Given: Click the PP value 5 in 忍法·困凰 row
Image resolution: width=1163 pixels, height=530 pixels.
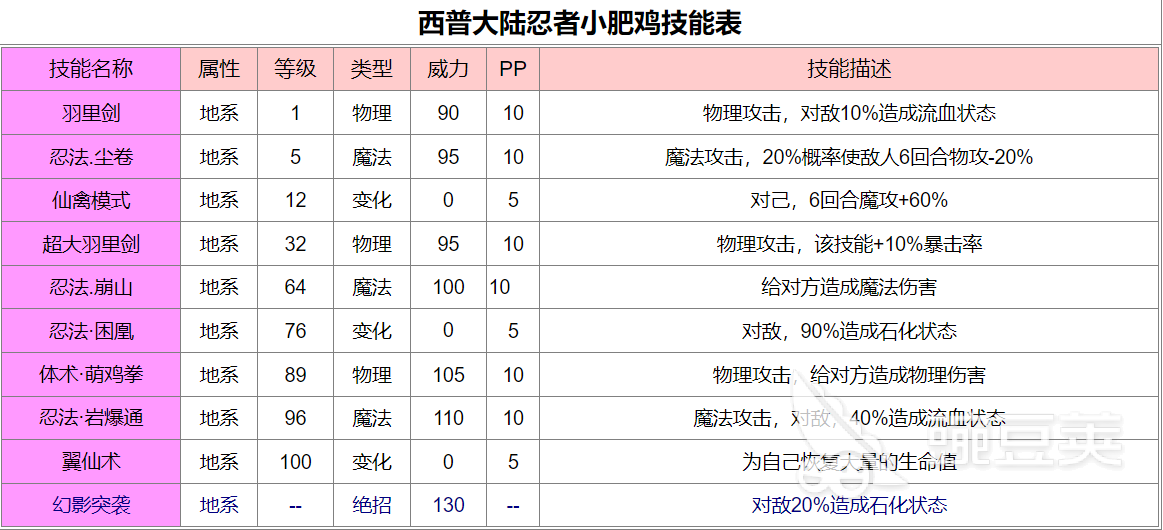Looking at the screenshot, I should 513,331.
